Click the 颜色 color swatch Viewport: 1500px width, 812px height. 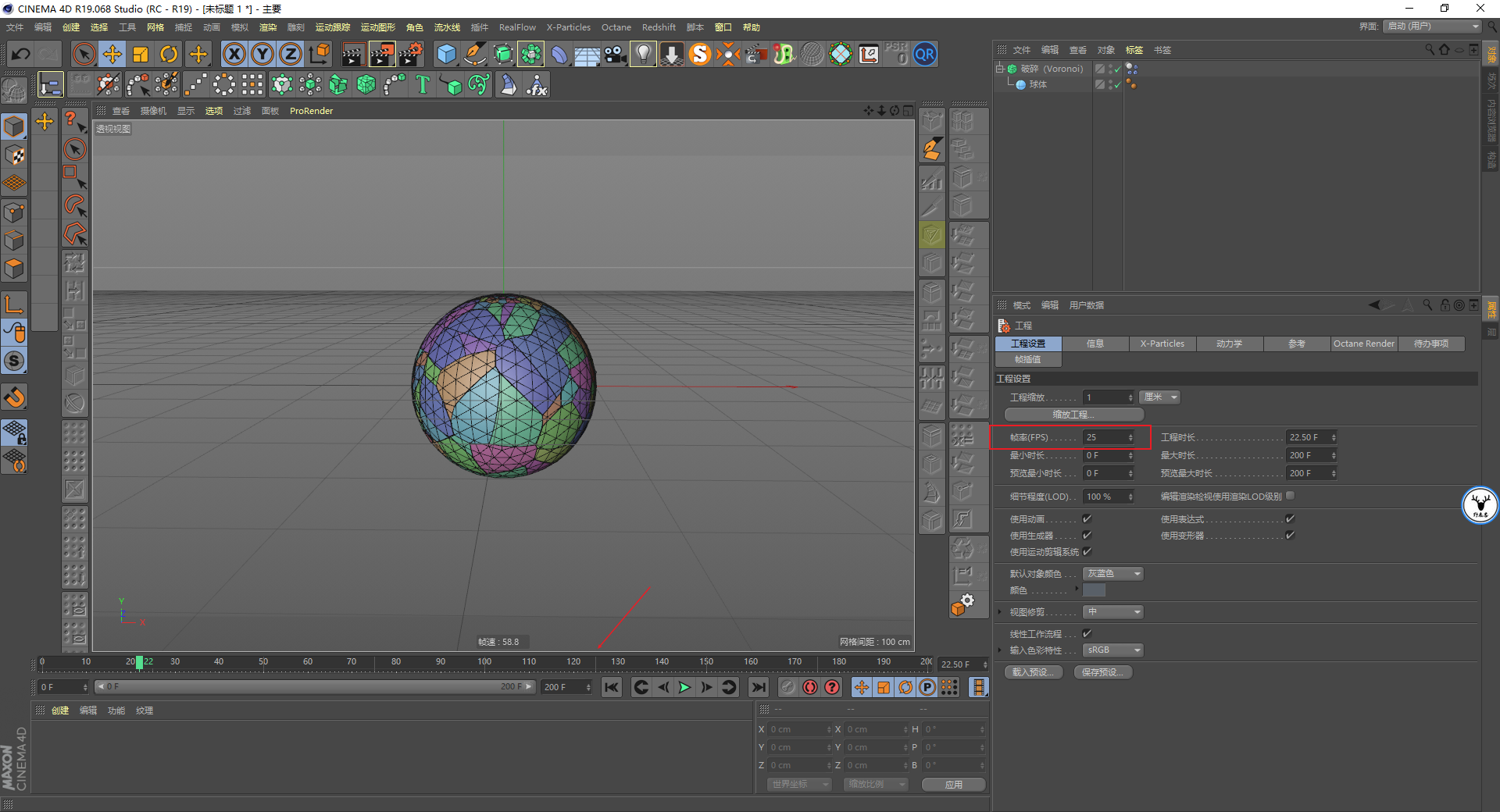click(x=1094, y=591)
